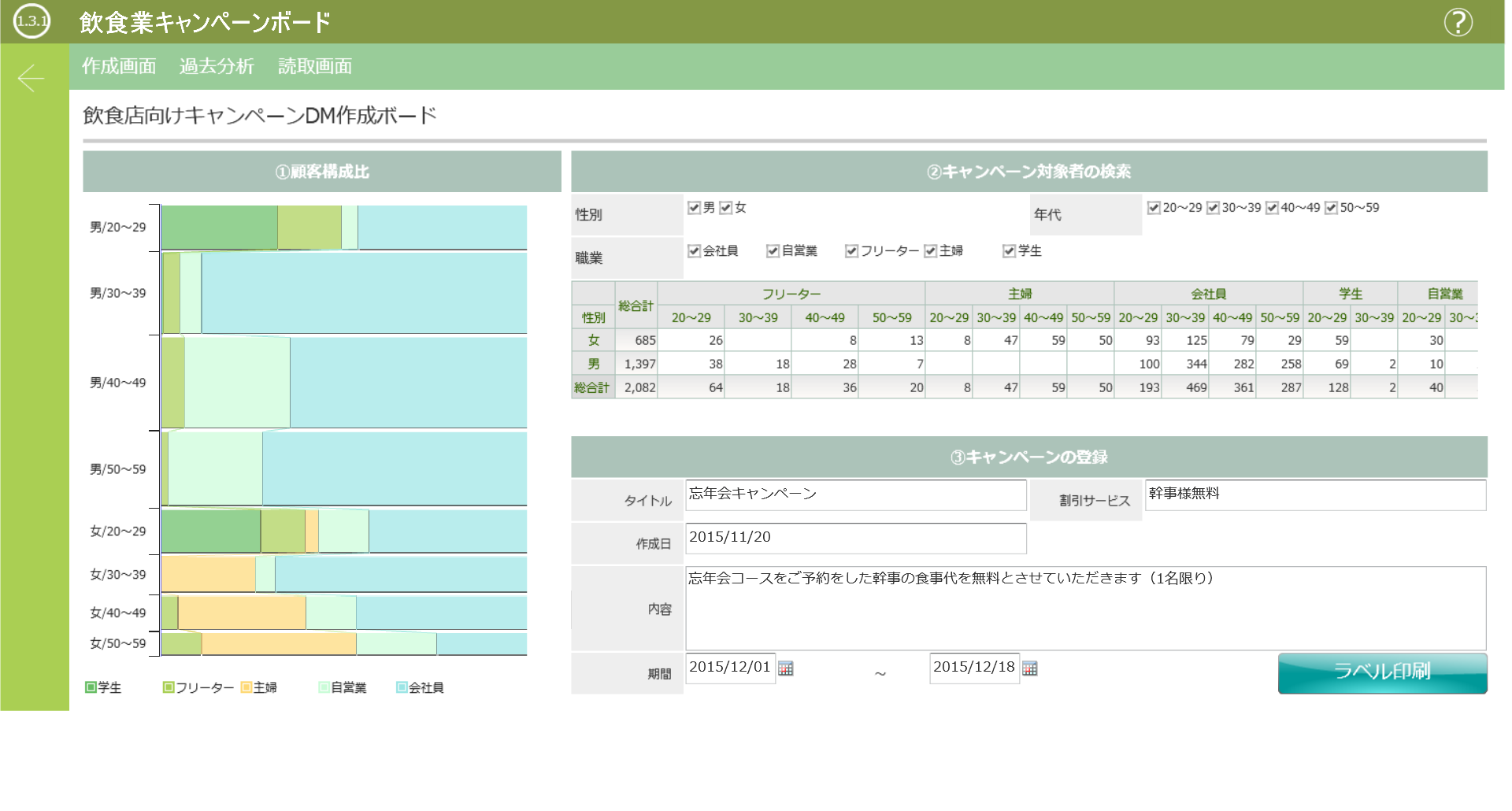Uncheck the 学生 occupation checkbox
The image size is (1512, 811).
point(1009,251)
